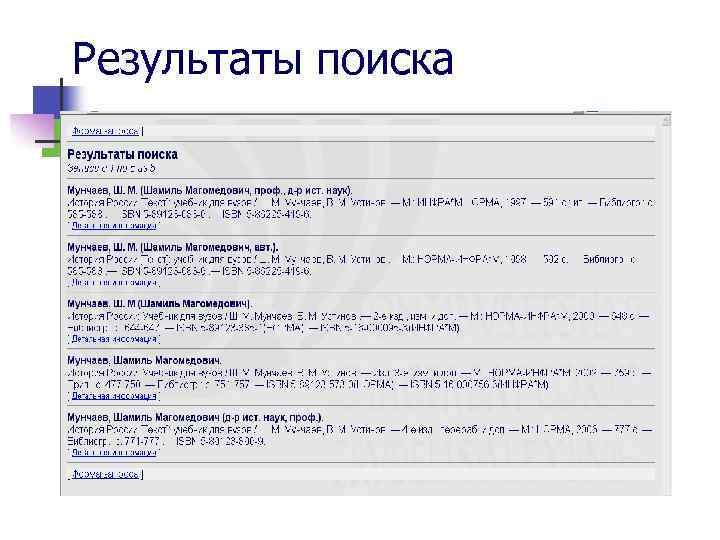720x540 pixels.
Task: Click the scrollbar up arrow of the results window
Action: pyautogui.click(x=666, y=122)
